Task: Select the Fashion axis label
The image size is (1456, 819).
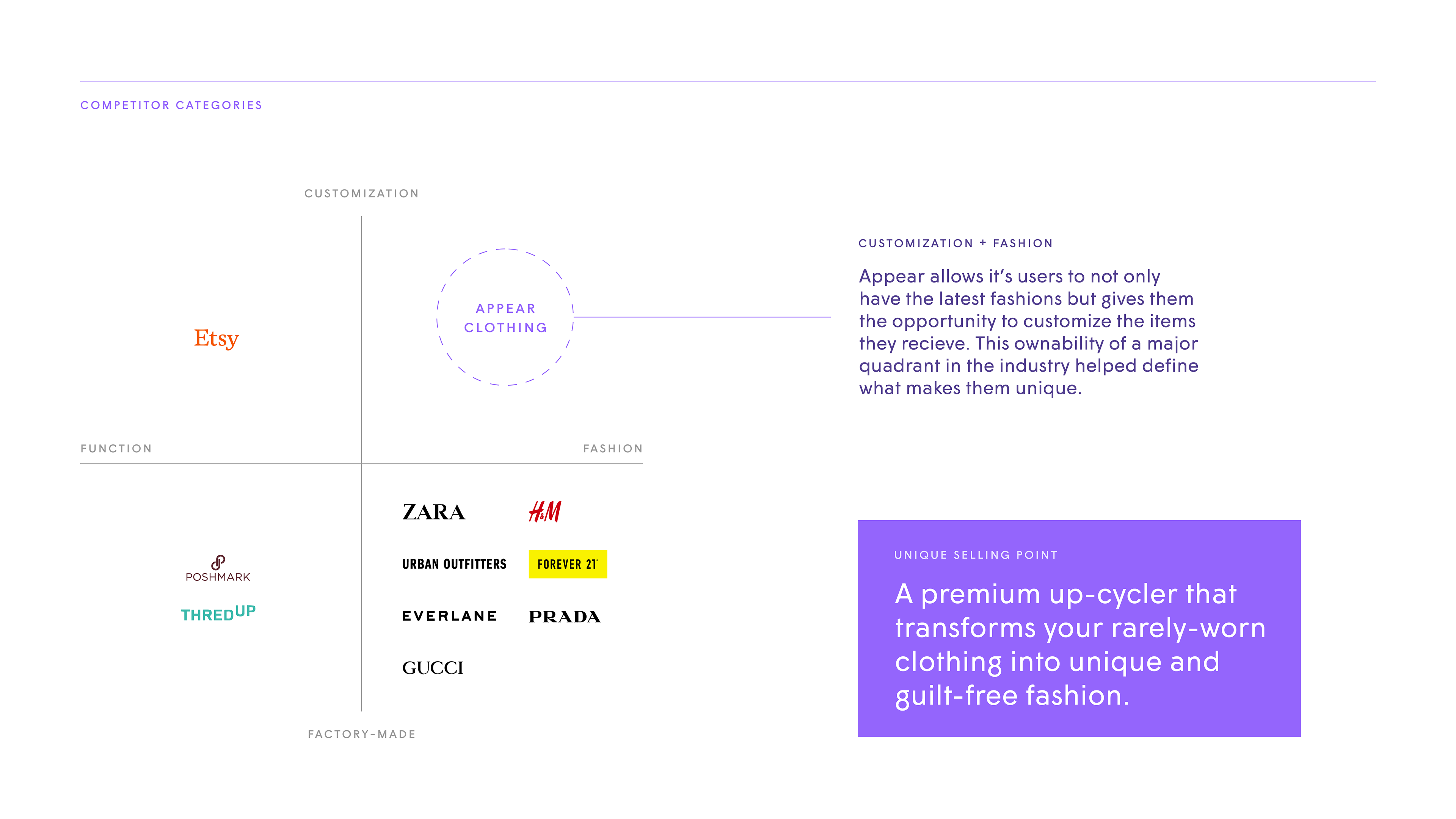Action: (x=613, y=448)
